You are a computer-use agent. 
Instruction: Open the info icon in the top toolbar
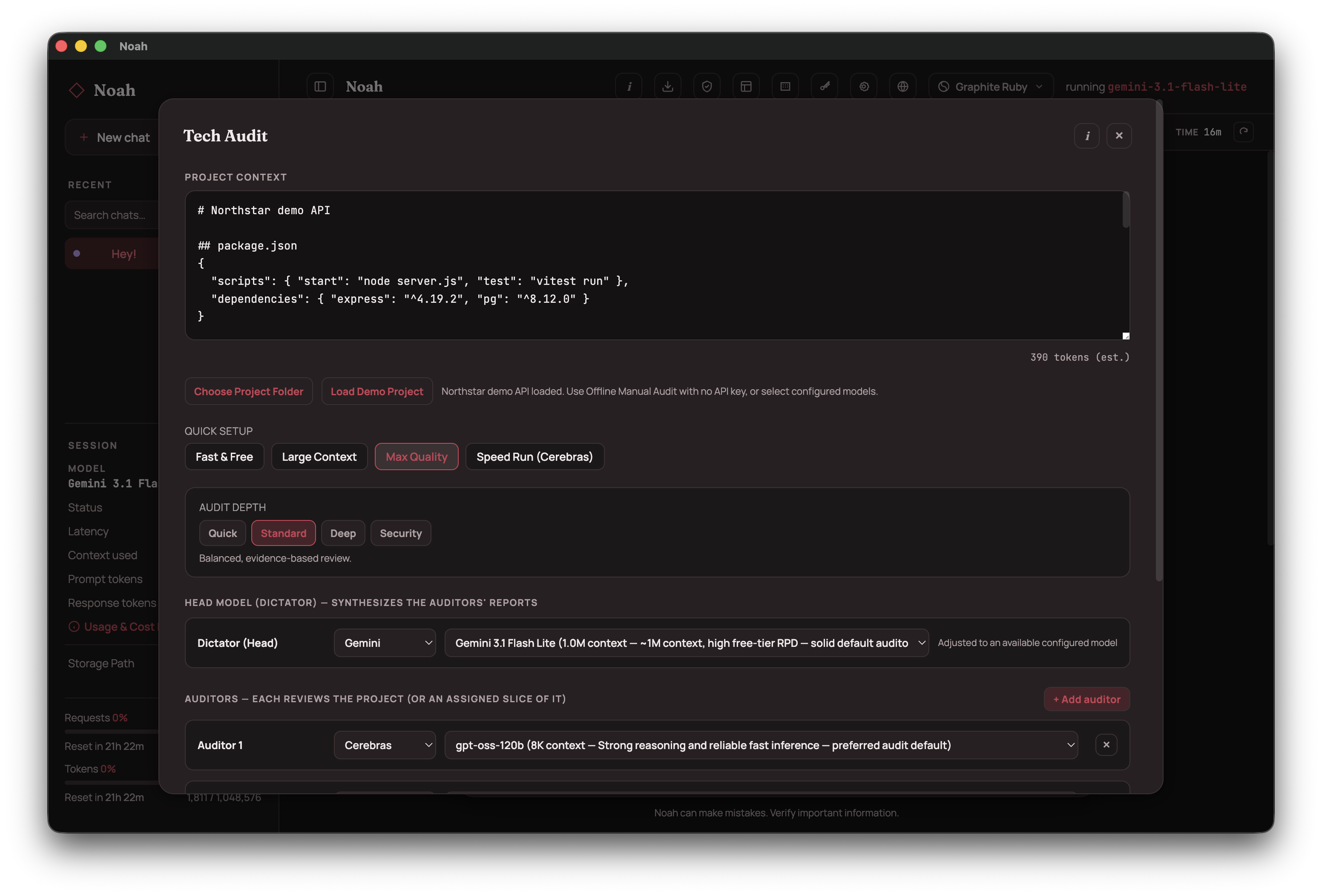629,86
